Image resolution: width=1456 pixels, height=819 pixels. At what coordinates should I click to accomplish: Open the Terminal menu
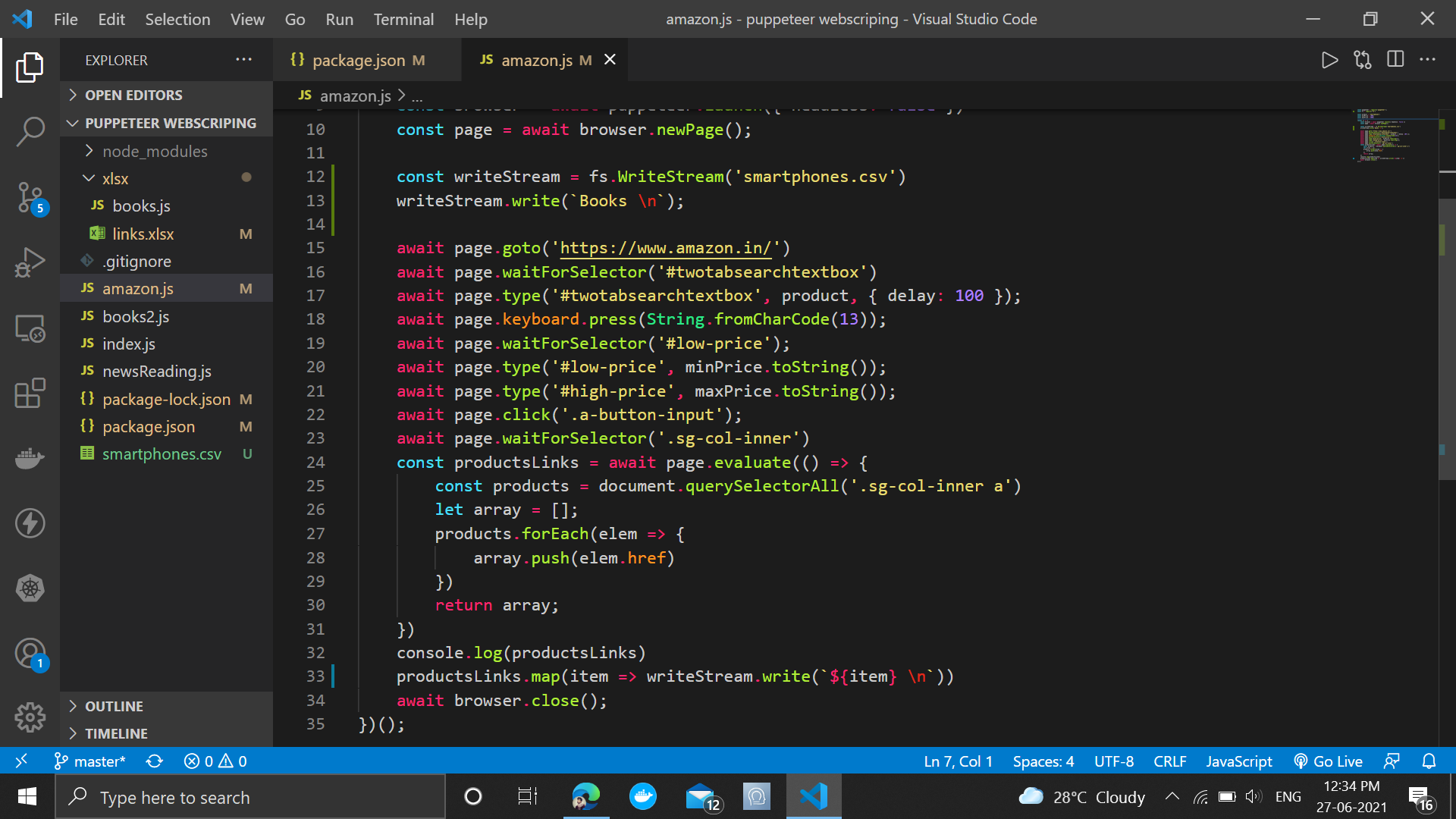[x=403, y=19]
